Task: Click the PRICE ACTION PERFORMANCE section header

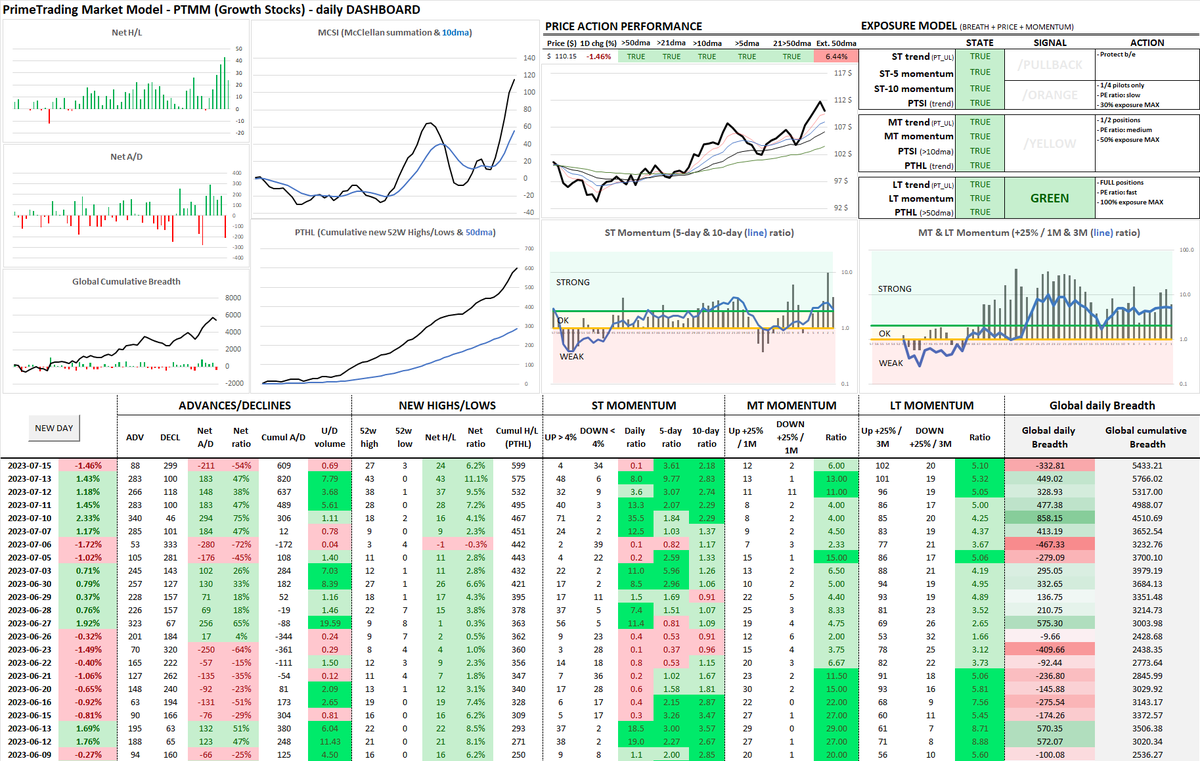Action: (624, 26)
